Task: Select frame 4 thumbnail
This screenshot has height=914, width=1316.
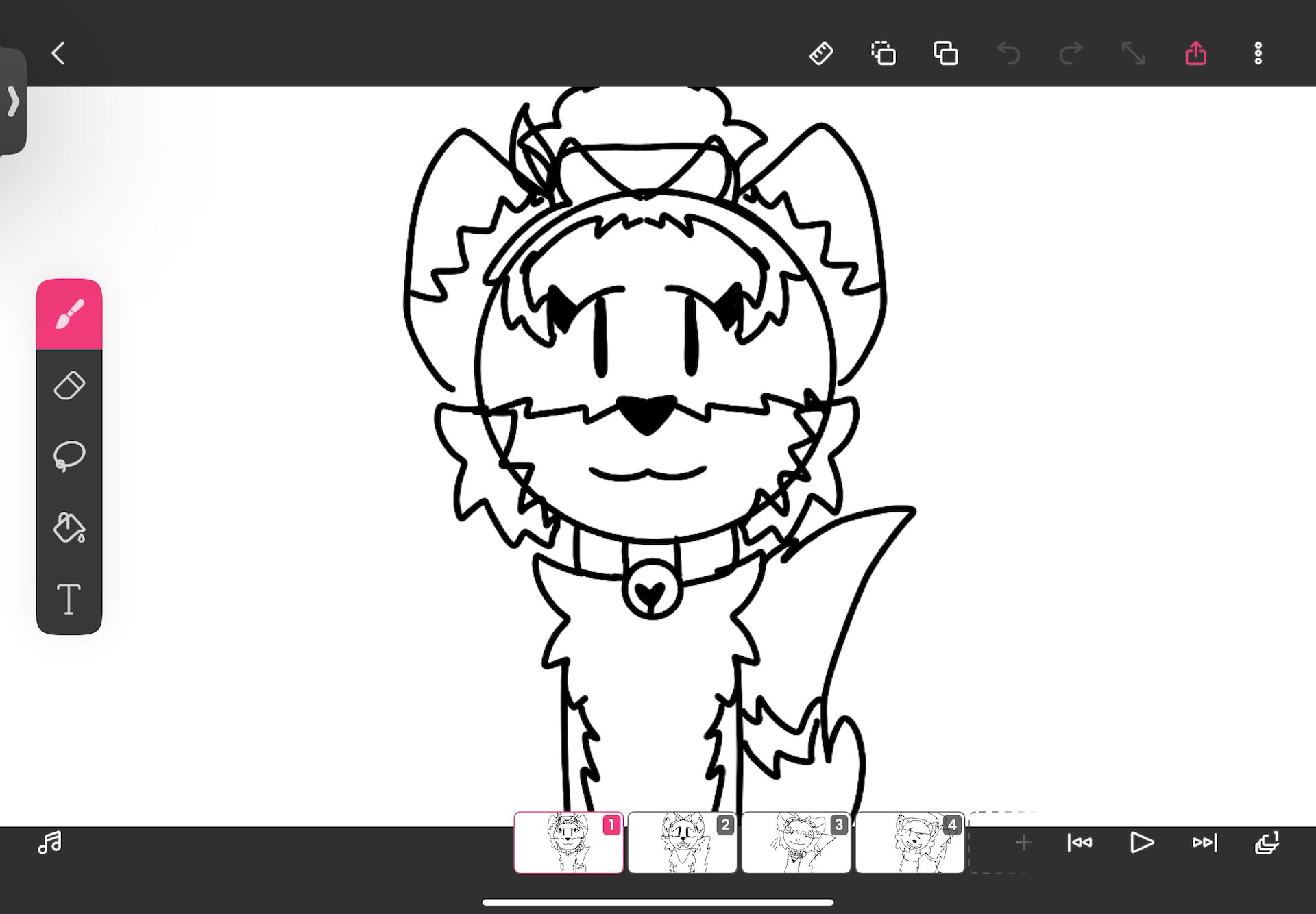Action: (910, 842)
